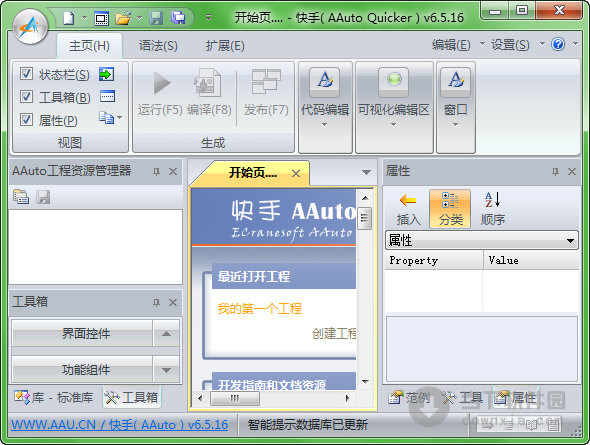Open the 设置(S) dropdown menu

[517, 45]
